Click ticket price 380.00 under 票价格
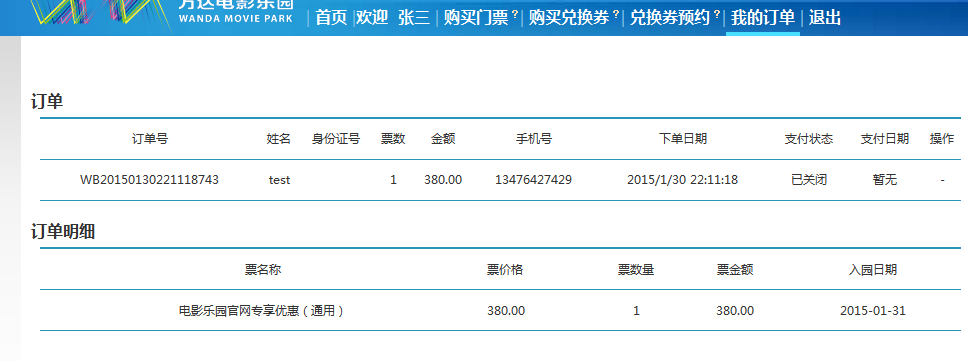The width and height of the screenshot is (968, 361). coord(506,311)
